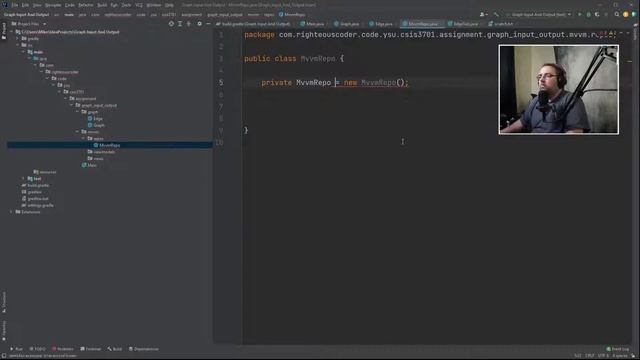Click the Expand All icon in Project panel

[180, 24]
